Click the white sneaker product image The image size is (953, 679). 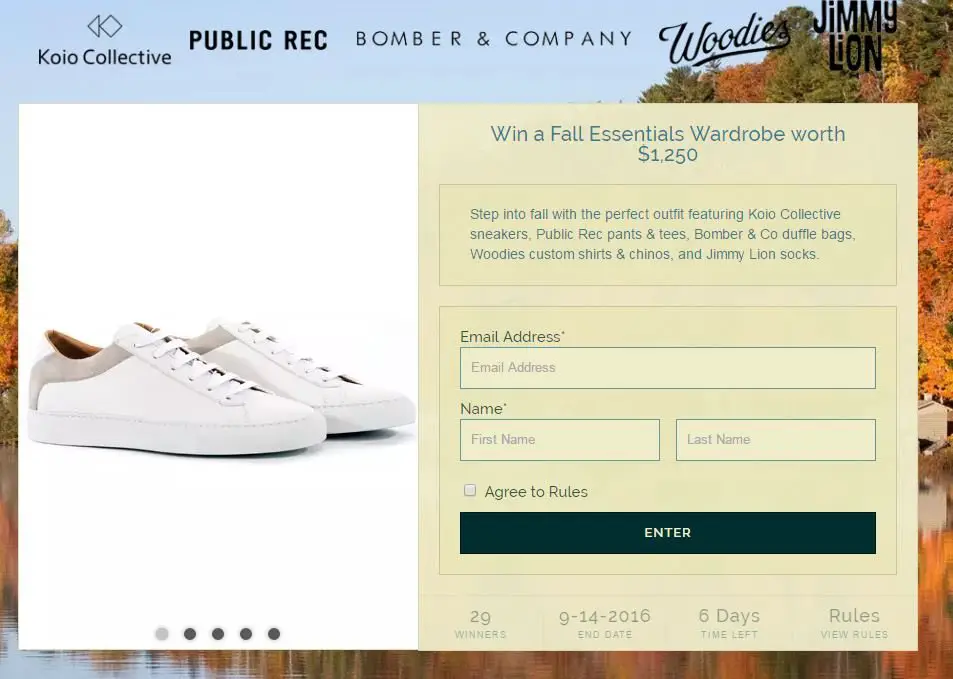(x=218, y=380)
